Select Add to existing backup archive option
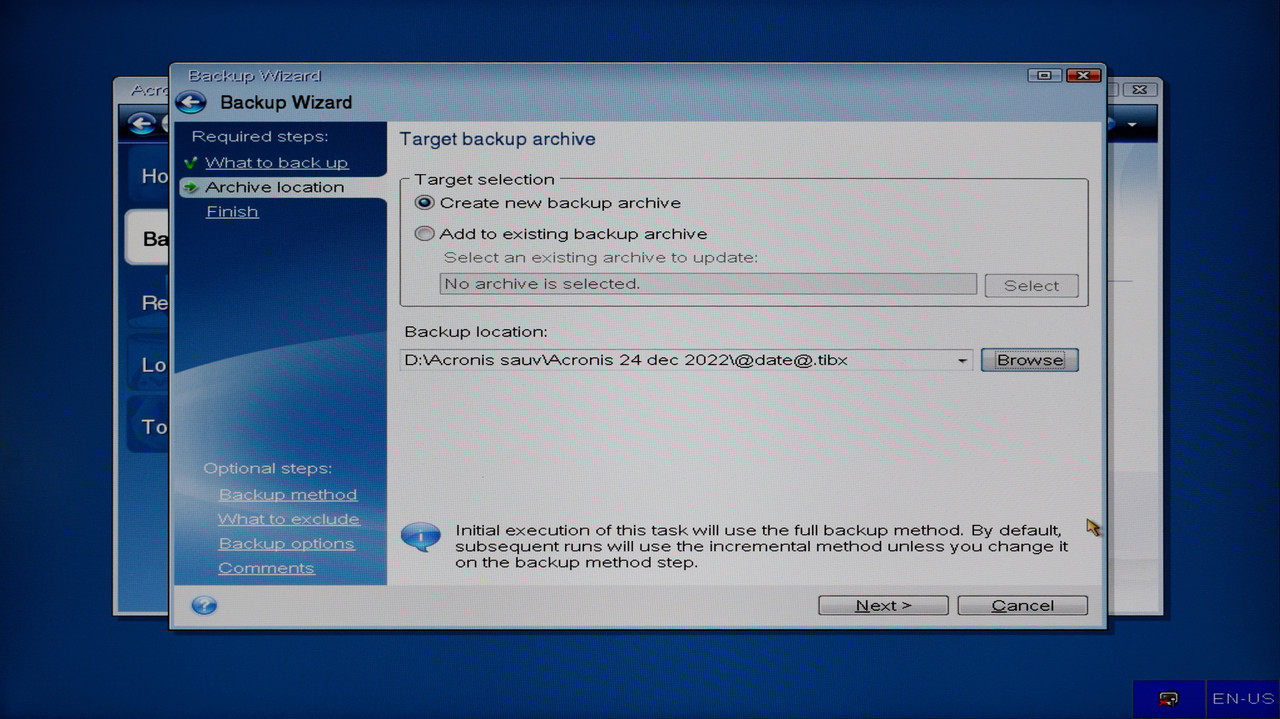Screen dimensions: 1280x719 pyautogui.click(x=425, y=234)
